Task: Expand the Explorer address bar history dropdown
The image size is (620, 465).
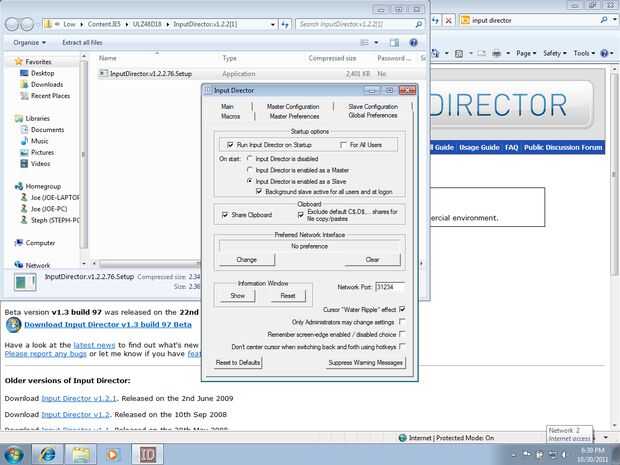Action: tap(273, 25)
